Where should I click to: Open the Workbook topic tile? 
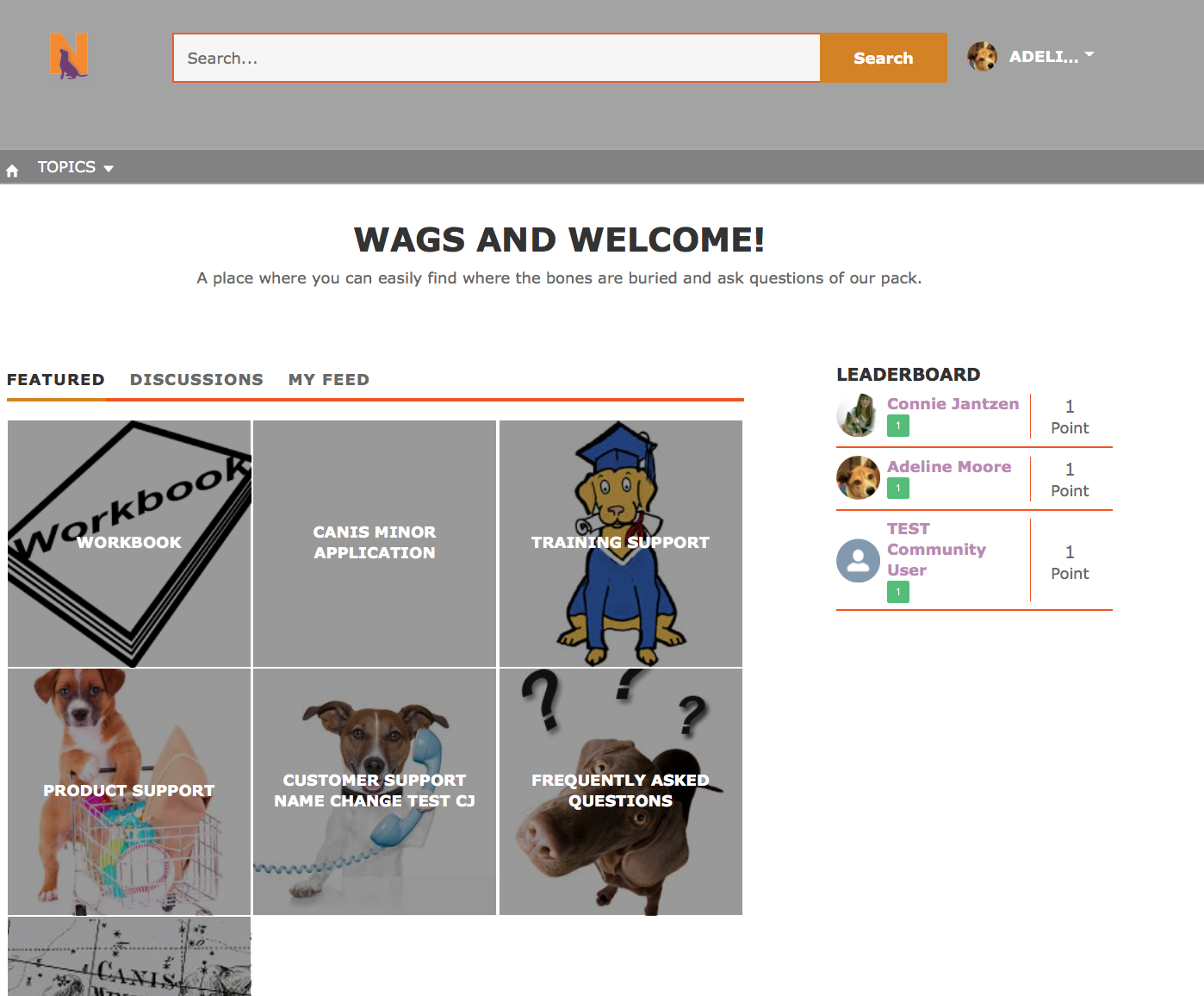click(129, 544)
